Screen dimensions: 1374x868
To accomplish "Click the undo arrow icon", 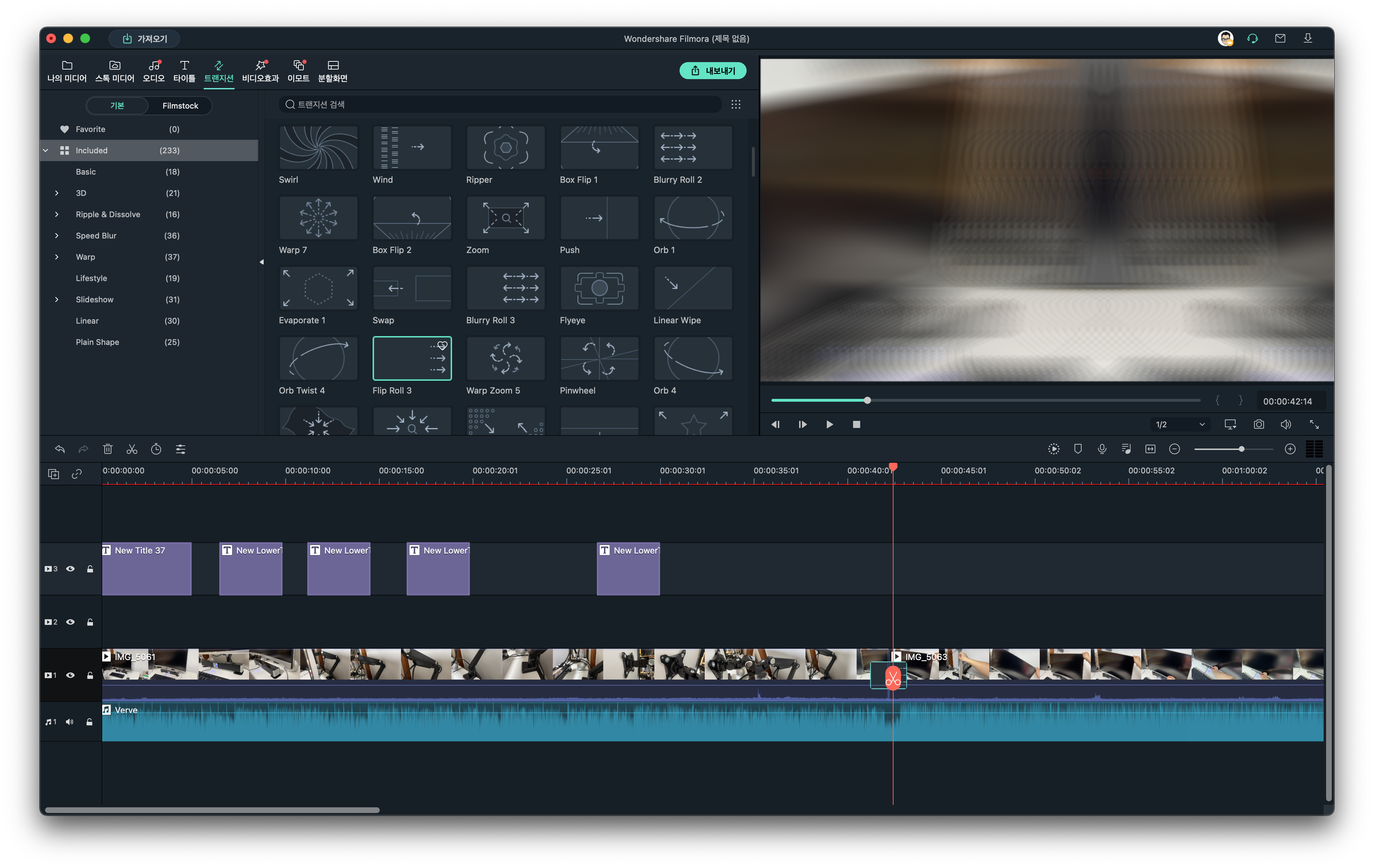I will pyautogui.click(x=60, y=449).
